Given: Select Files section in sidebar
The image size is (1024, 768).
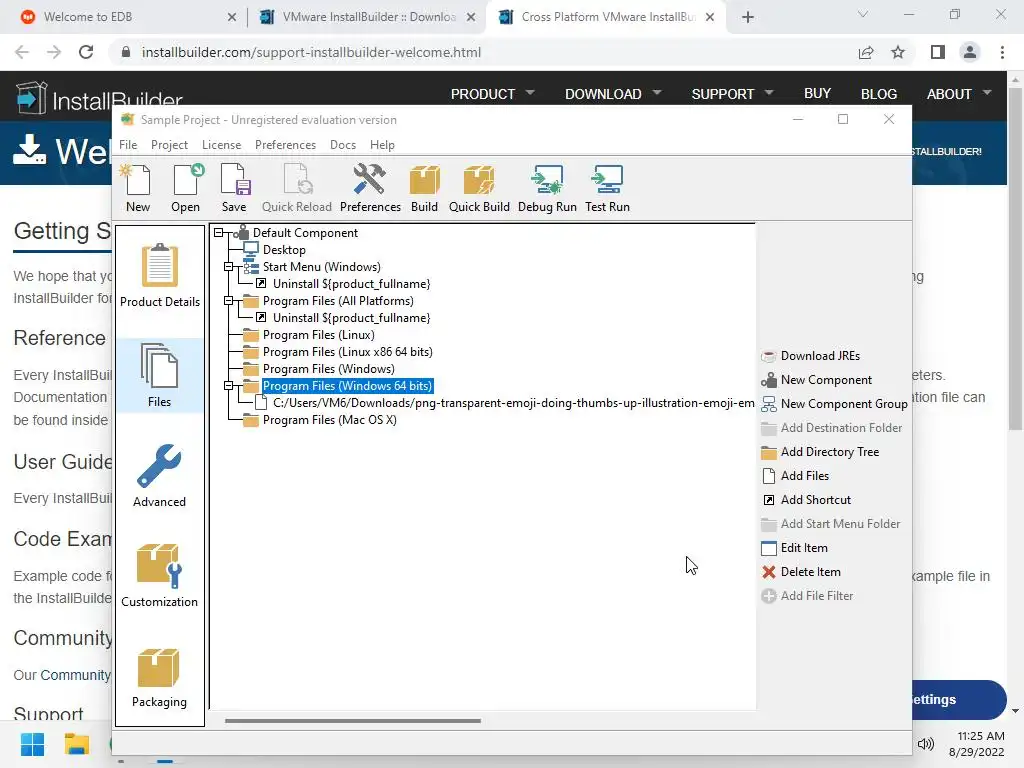Looking at the screenshot, I should pos(159,375).
